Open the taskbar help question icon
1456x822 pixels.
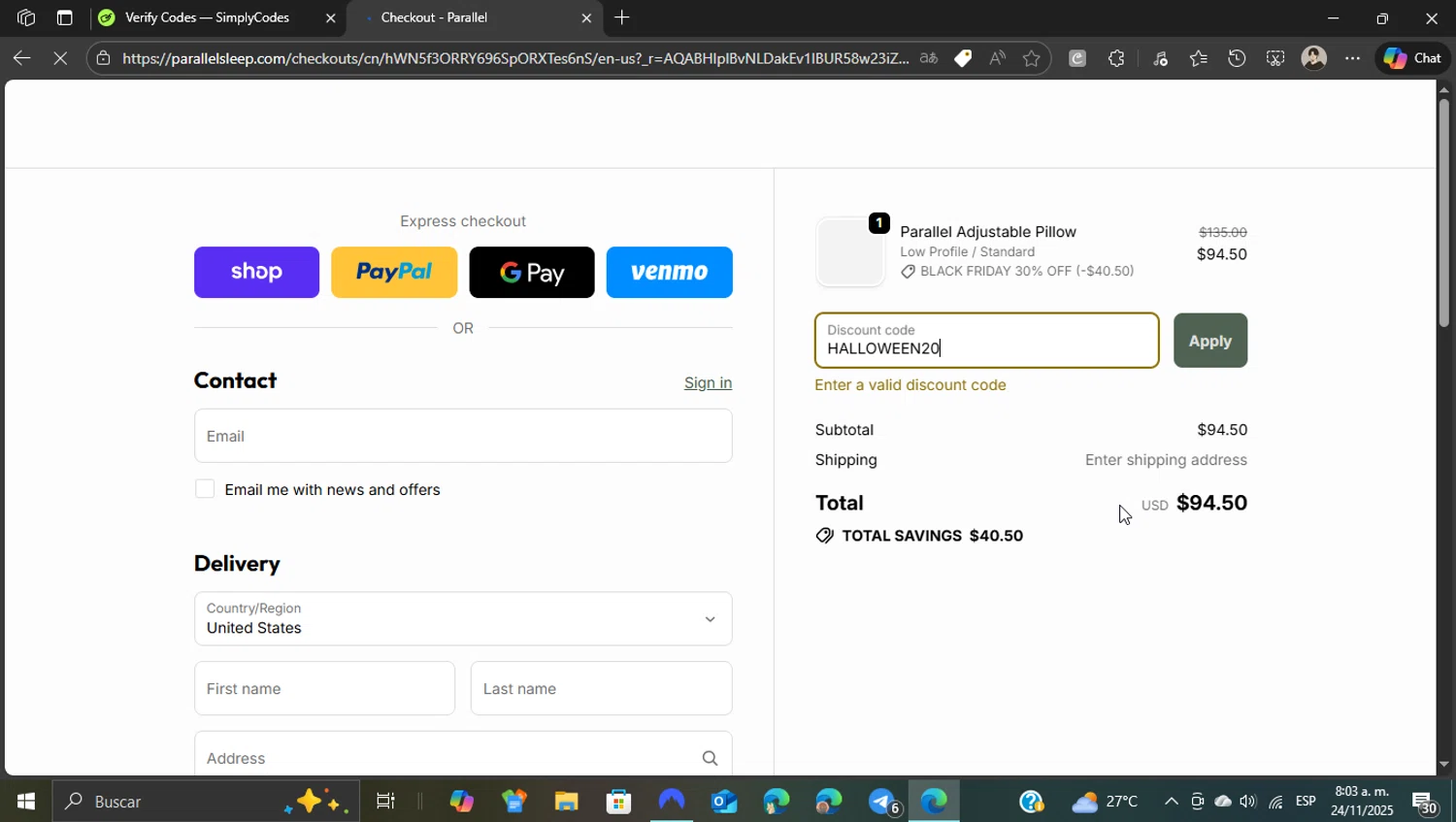[1031, 802]
